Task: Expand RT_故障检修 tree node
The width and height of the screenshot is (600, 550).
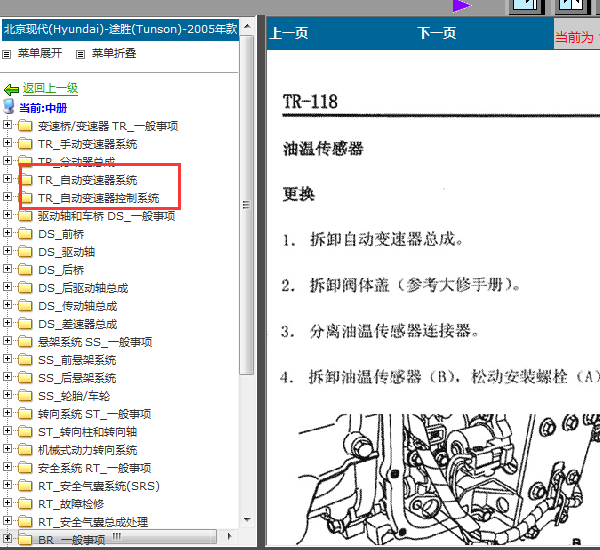Action: click(x=7, y=502)
